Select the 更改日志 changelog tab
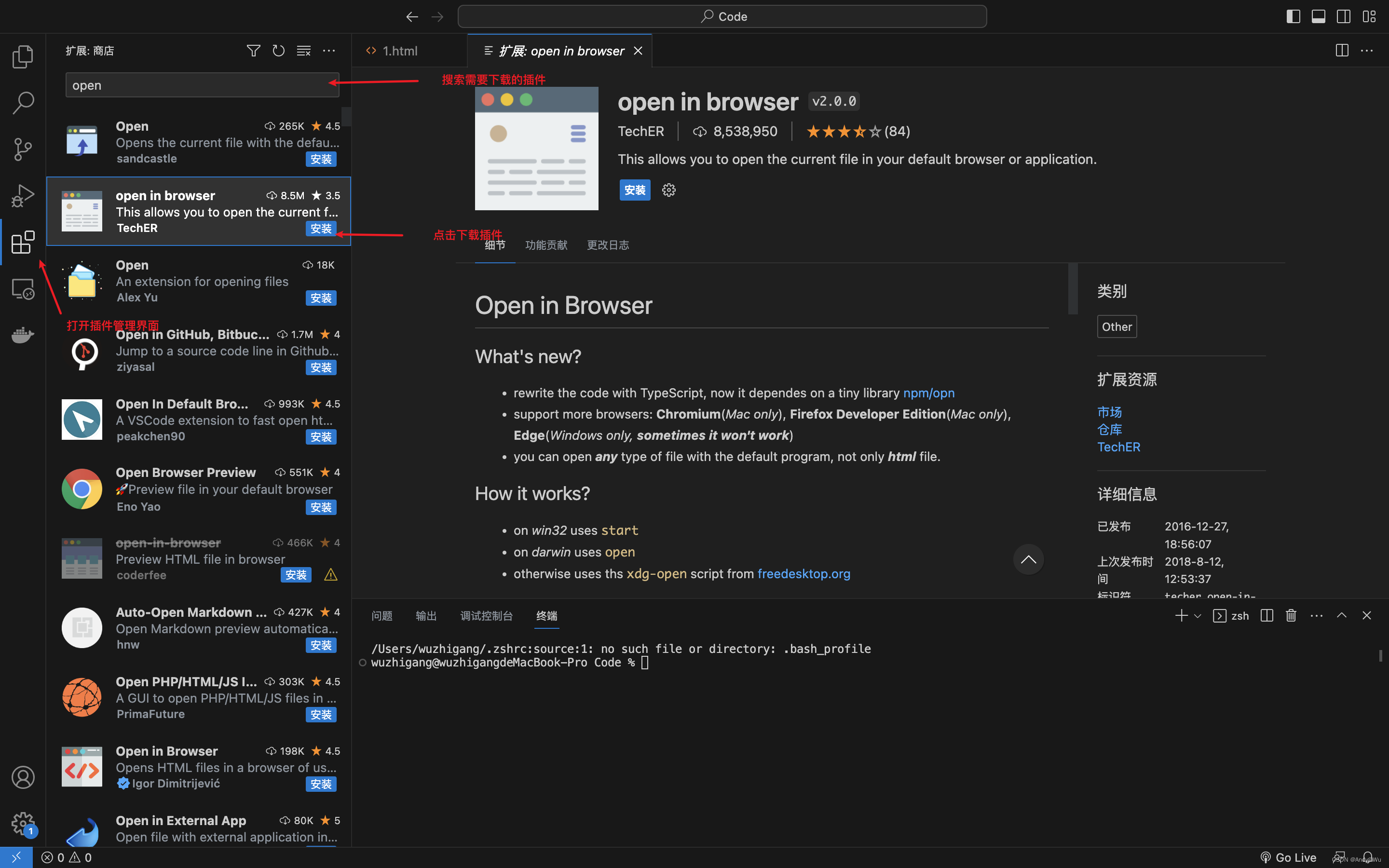The image size is (1389, 868). pyautogui.click(x=608, y=245)
